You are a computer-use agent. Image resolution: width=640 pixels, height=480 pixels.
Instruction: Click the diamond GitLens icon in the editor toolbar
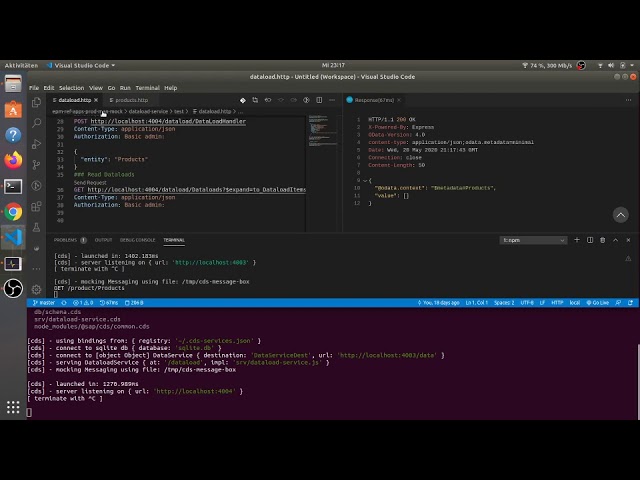tap(242, 100)
